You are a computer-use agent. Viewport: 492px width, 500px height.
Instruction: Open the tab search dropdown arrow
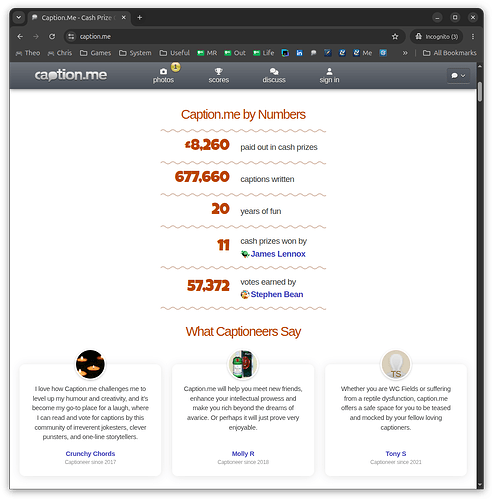(x=19, y=17)
